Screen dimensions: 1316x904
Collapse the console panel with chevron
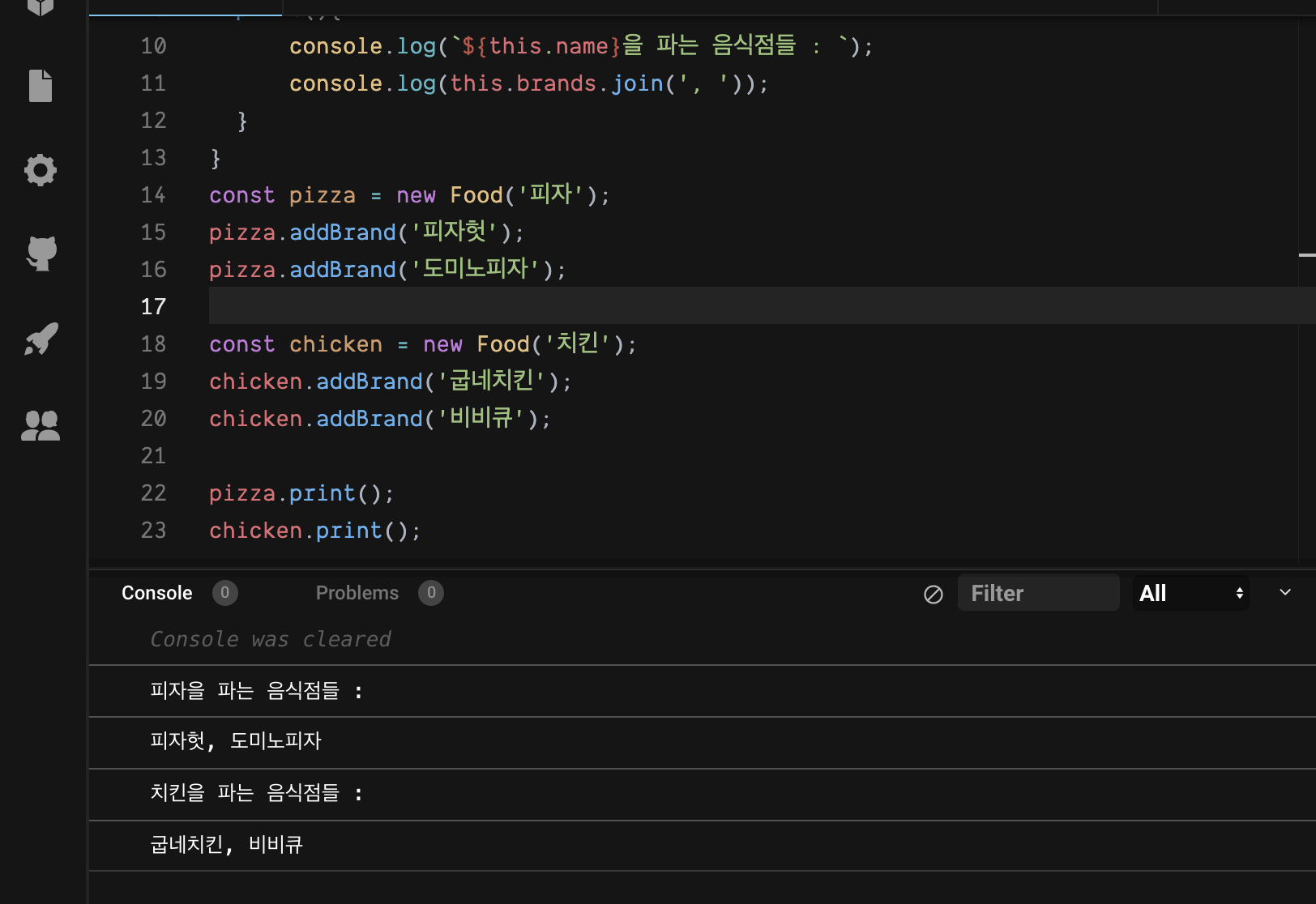point(1285,592)
